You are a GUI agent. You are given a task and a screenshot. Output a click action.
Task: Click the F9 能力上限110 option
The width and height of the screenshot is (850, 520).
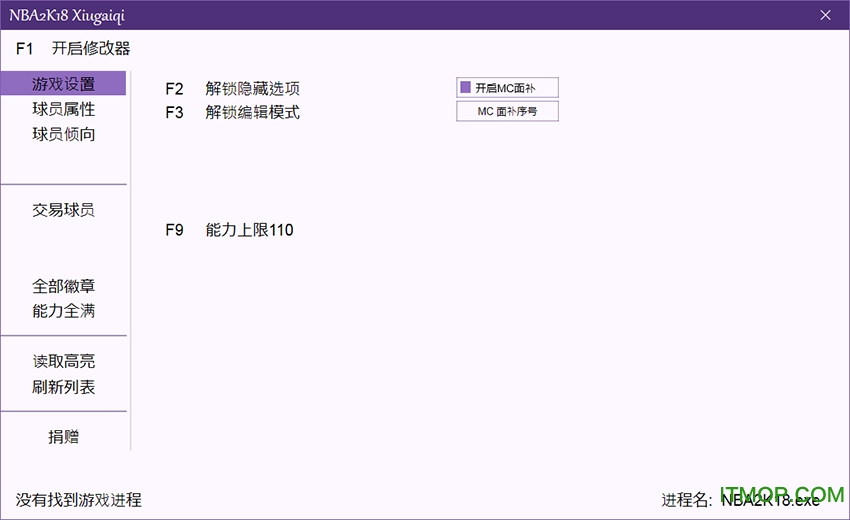[x=229, y=230]
